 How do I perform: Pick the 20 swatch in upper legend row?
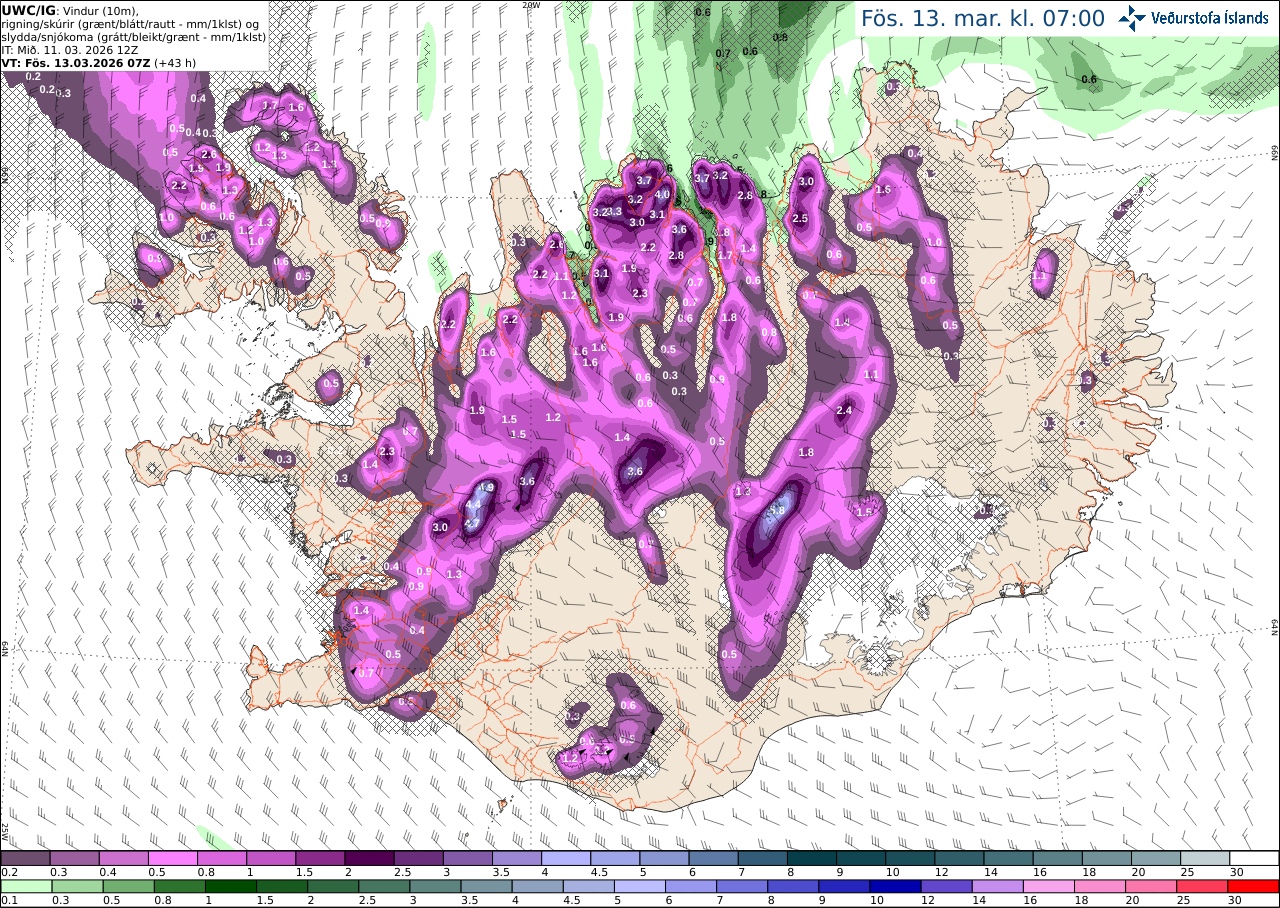(x=1156, y=858)
